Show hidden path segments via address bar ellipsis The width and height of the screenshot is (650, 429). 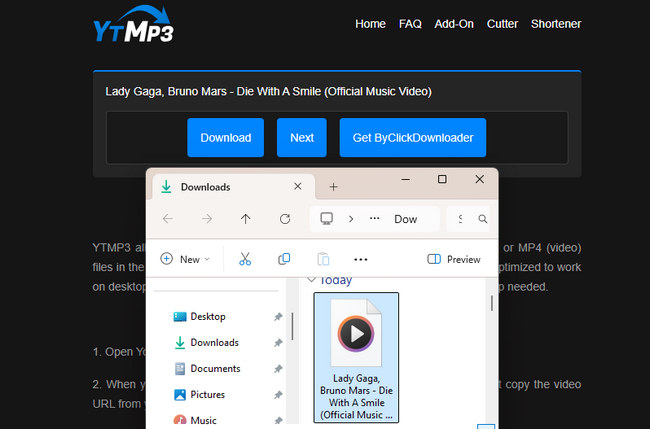point(374,218)
